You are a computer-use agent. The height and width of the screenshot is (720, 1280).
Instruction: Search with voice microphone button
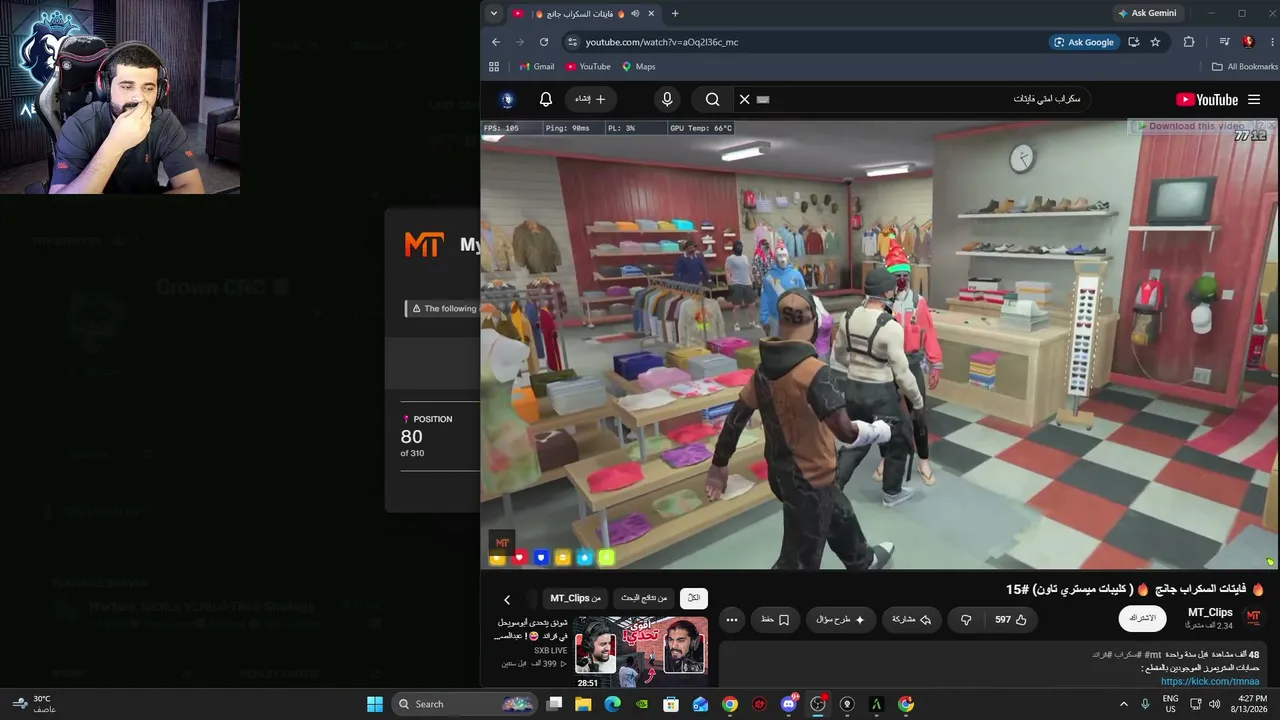[x=667, y=99]
